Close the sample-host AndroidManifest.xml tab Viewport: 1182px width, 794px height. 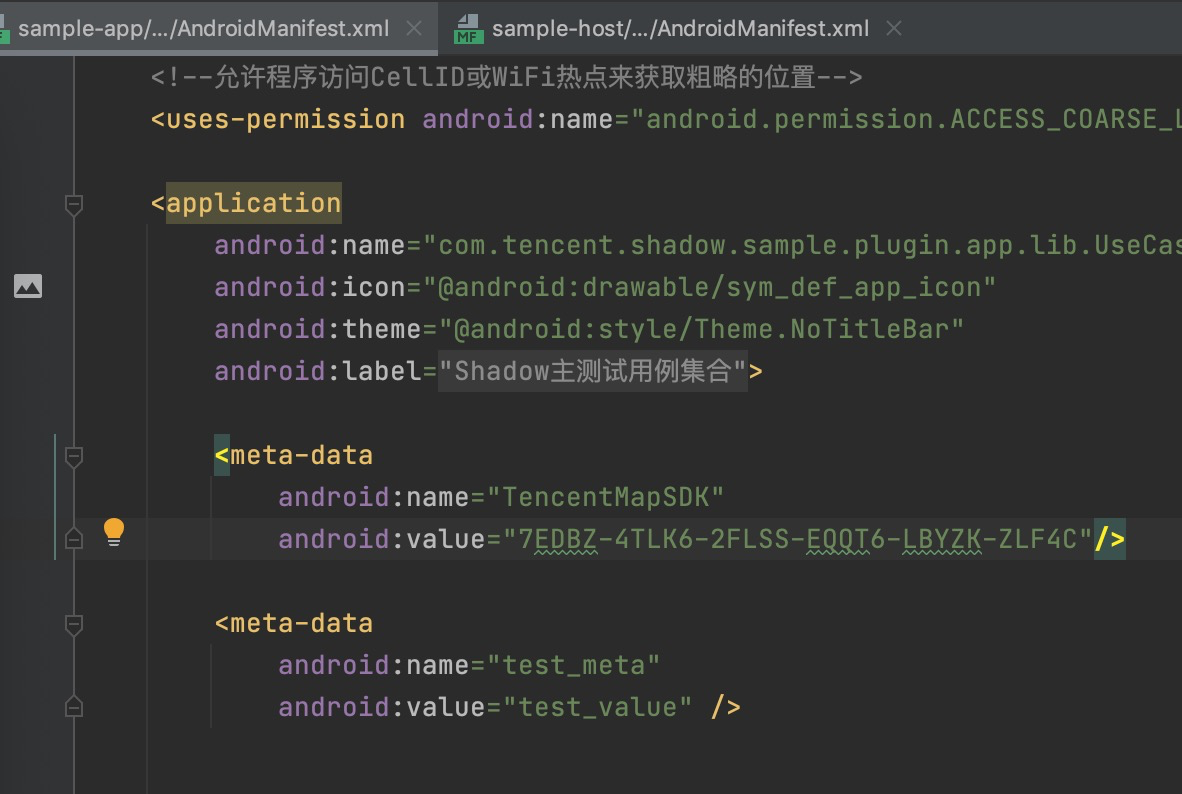coord(893,28)
